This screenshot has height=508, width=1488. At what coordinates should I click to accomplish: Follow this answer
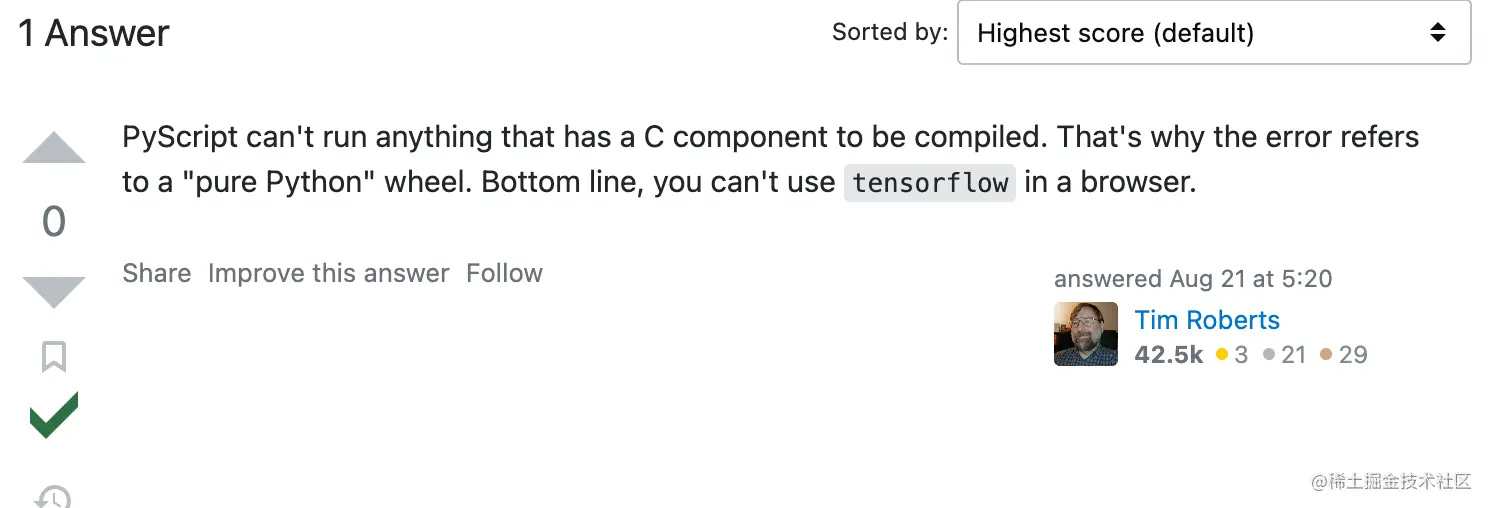[x=504, y=273]
